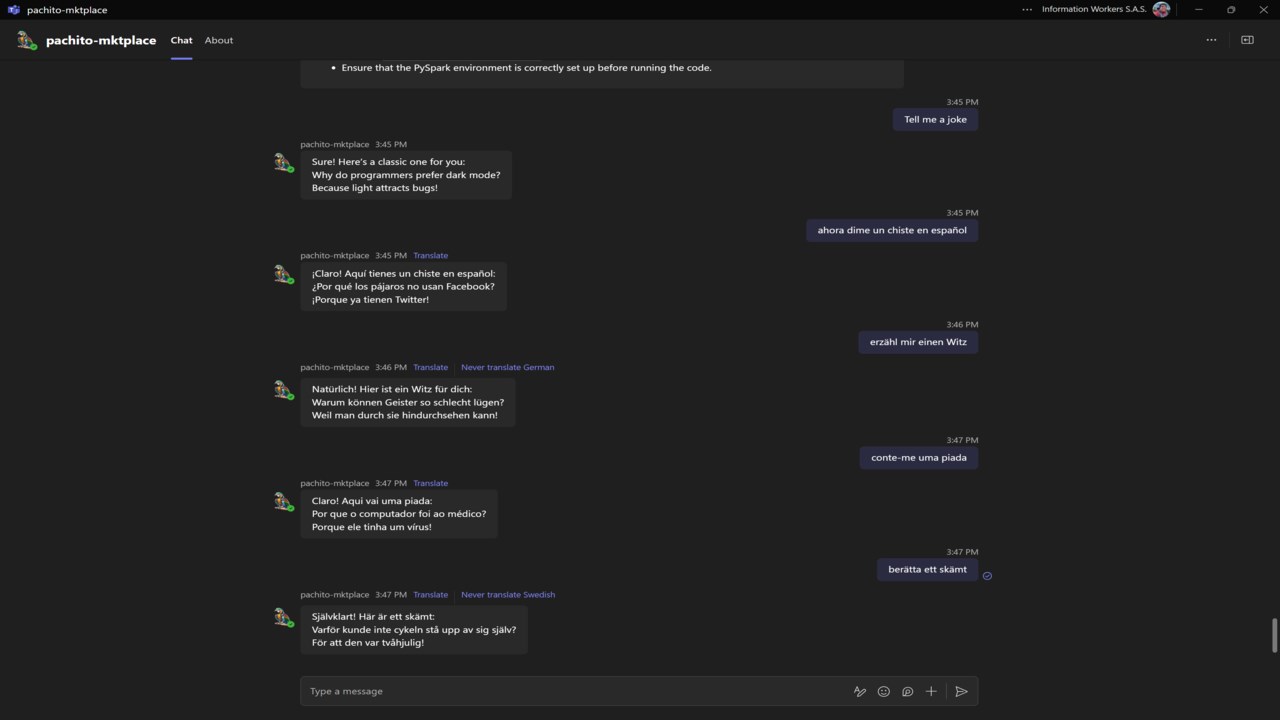Screen dimensions: 1280x720
Task: Open the pachito-mktplace bot avatar in the header
Action: click(27, 40)
